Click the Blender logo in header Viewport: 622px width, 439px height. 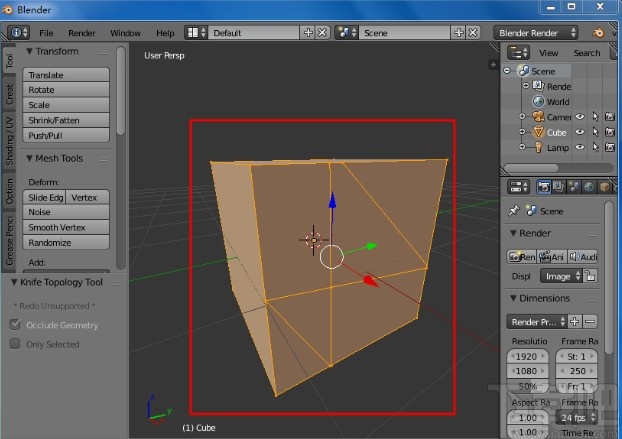pyautogui.click(x=598, y=33)
